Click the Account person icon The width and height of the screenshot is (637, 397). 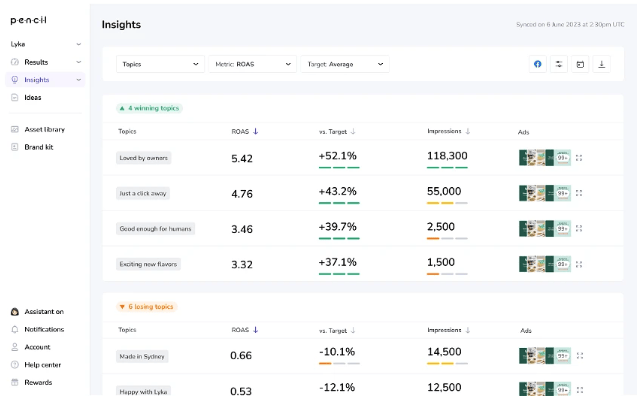tap(15, 347)
